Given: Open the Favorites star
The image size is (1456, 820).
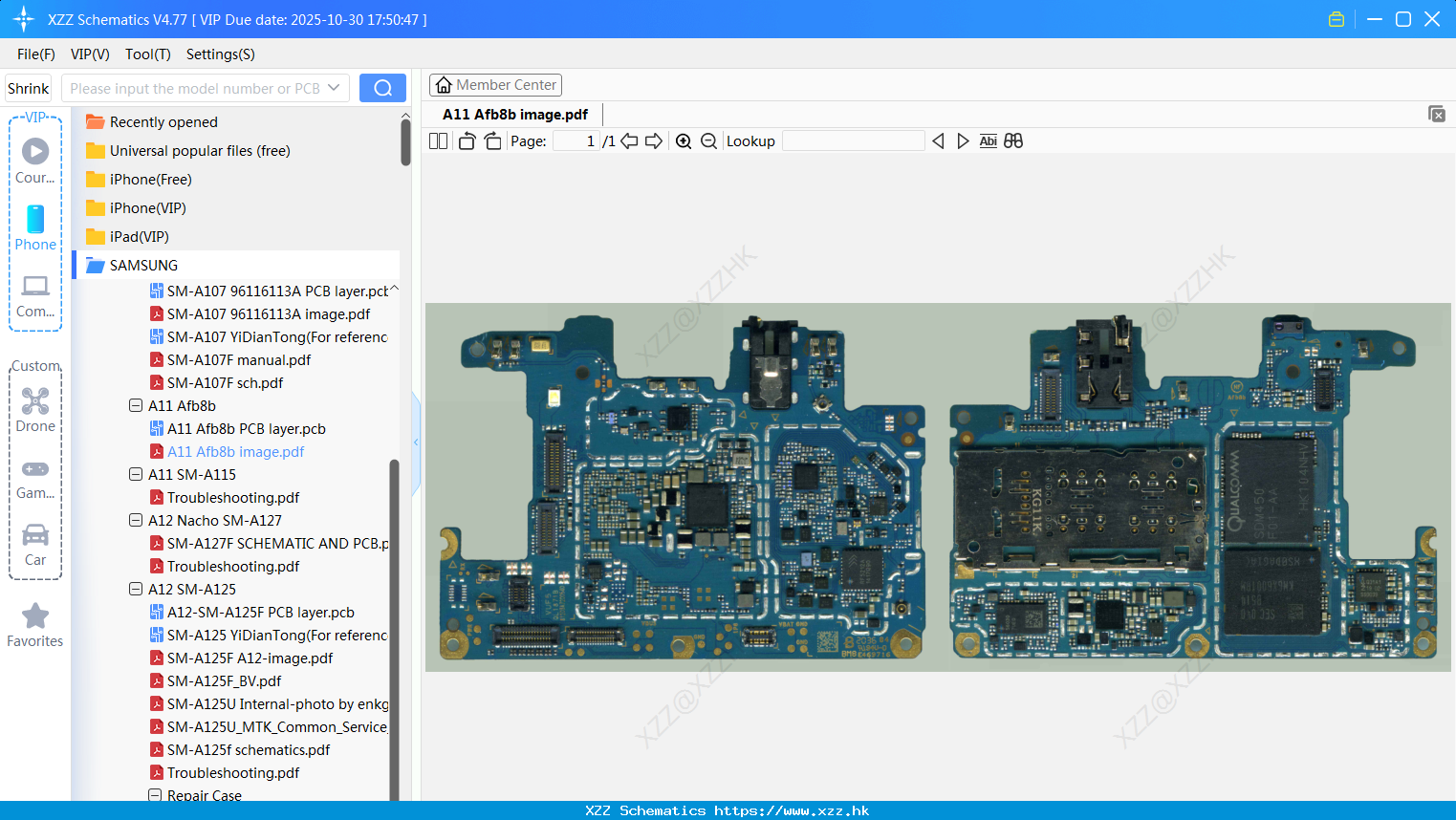Looking at the screenshot, I should click(35, 625).
